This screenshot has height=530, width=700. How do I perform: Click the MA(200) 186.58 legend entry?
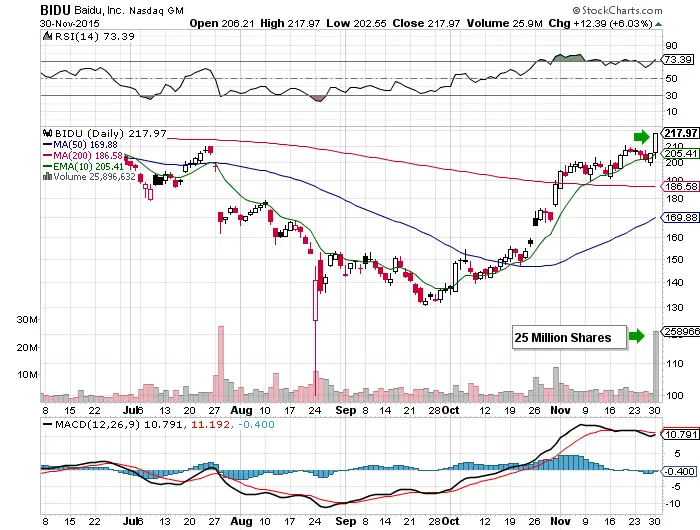pyautogui.click(x=88, y=156)
